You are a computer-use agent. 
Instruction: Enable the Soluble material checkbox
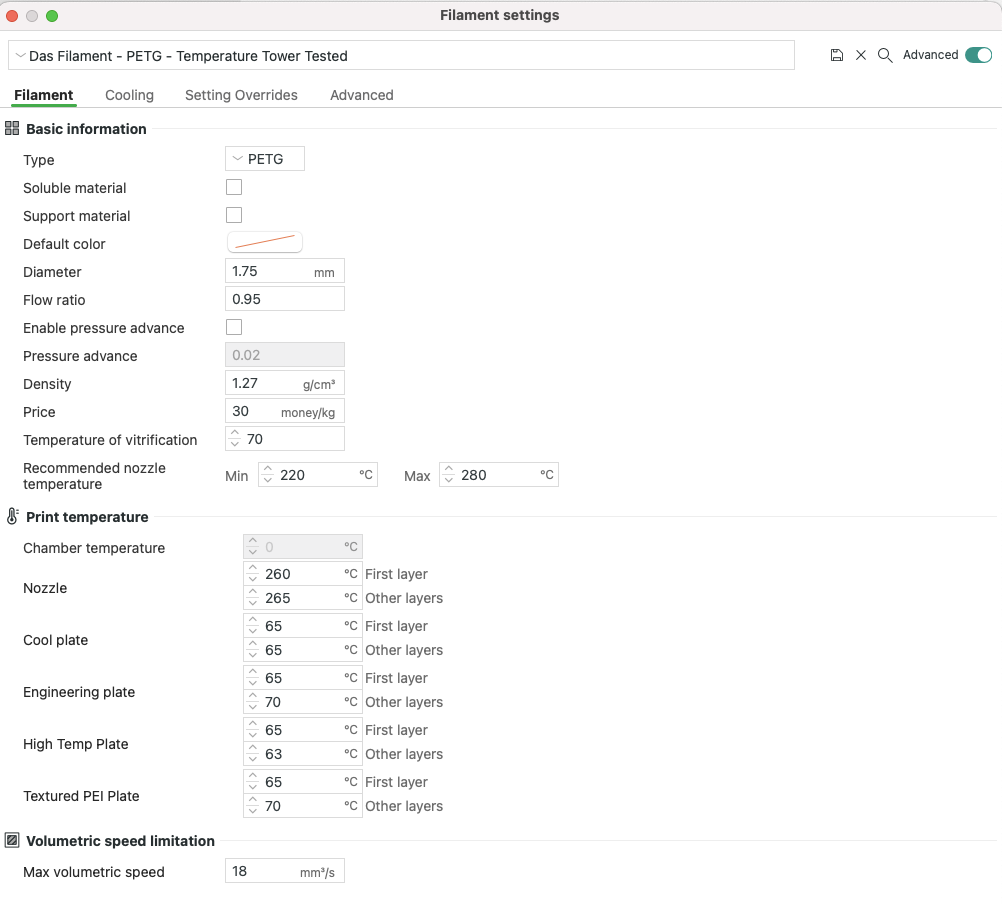point(234,187)
